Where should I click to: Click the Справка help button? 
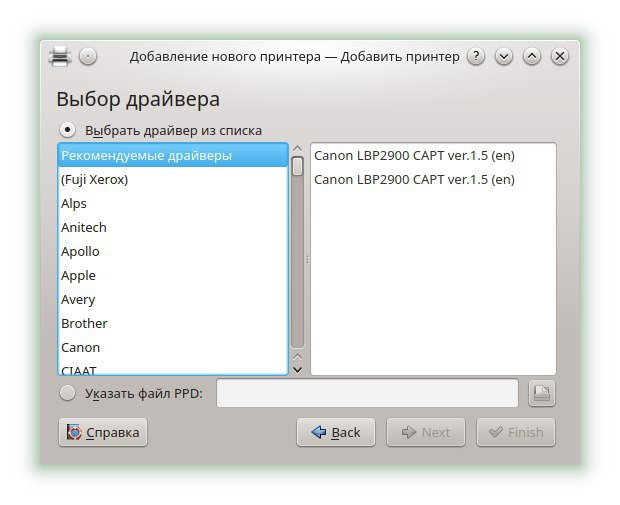pyautogui.click(x=103, y=432)
